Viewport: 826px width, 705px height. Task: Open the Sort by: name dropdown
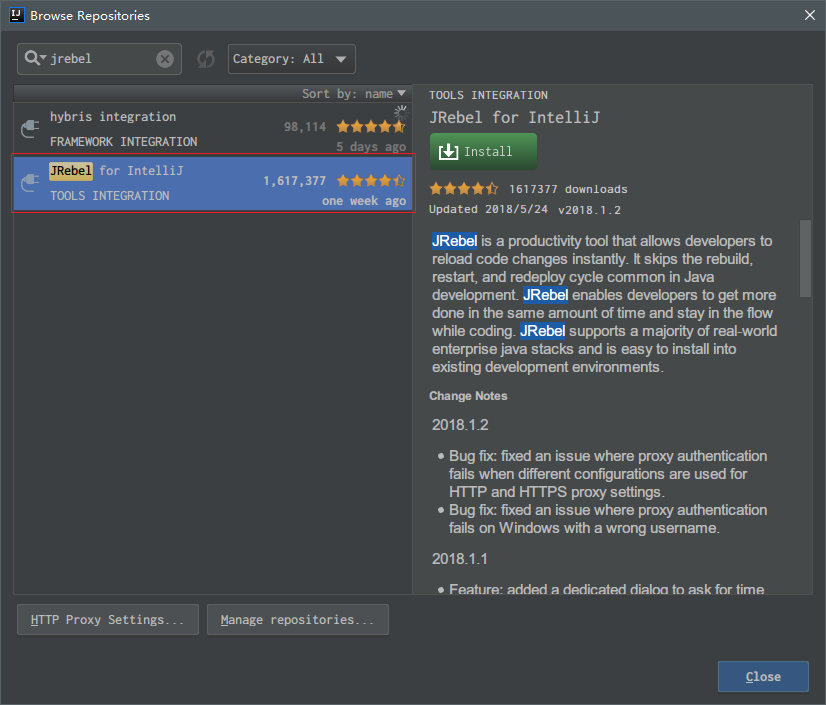pyautogui.click(x=353, y=94)
